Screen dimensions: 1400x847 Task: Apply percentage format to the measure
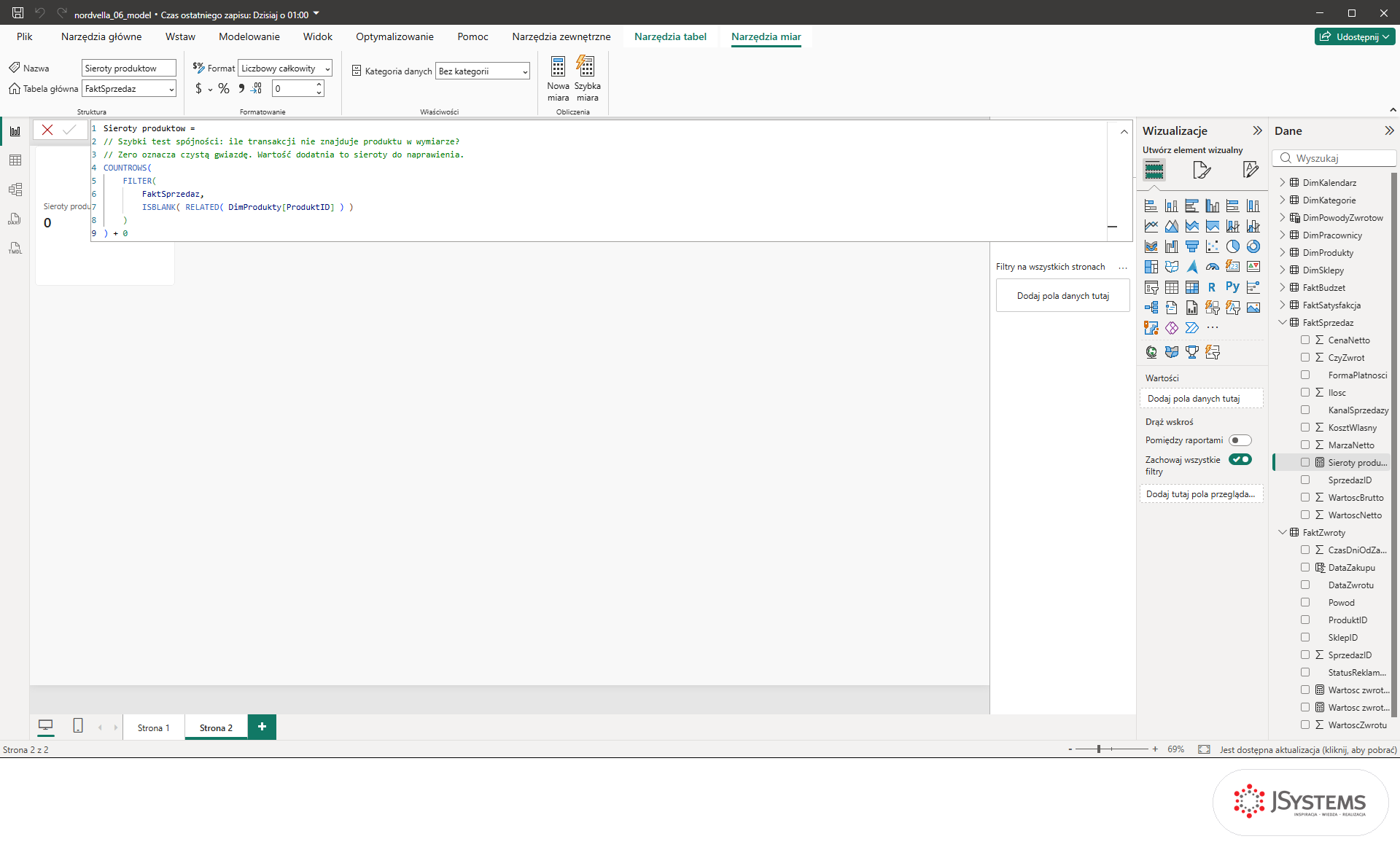tap(224, 88)
